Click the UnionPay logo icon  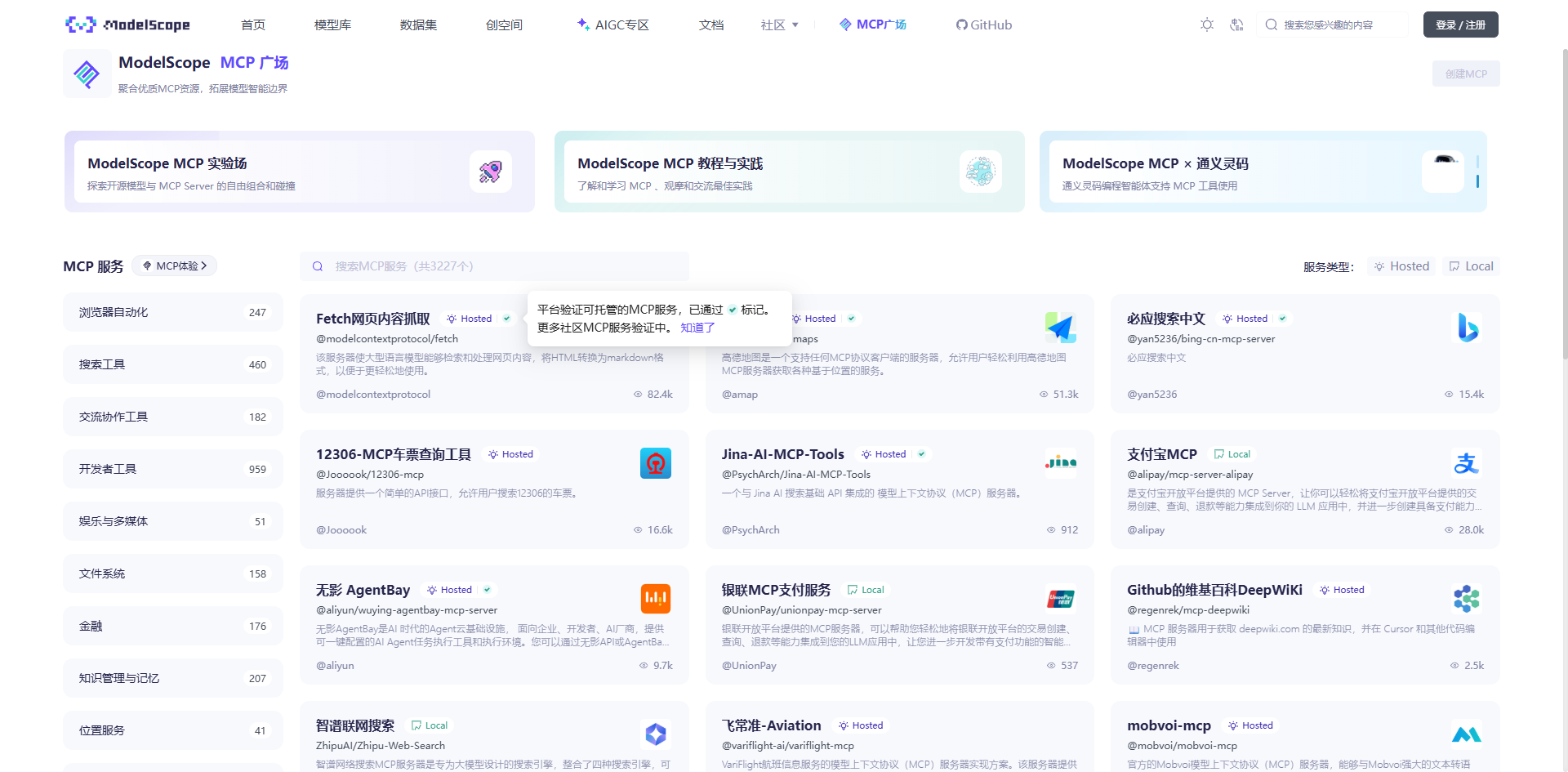[x=1061, y=599]
